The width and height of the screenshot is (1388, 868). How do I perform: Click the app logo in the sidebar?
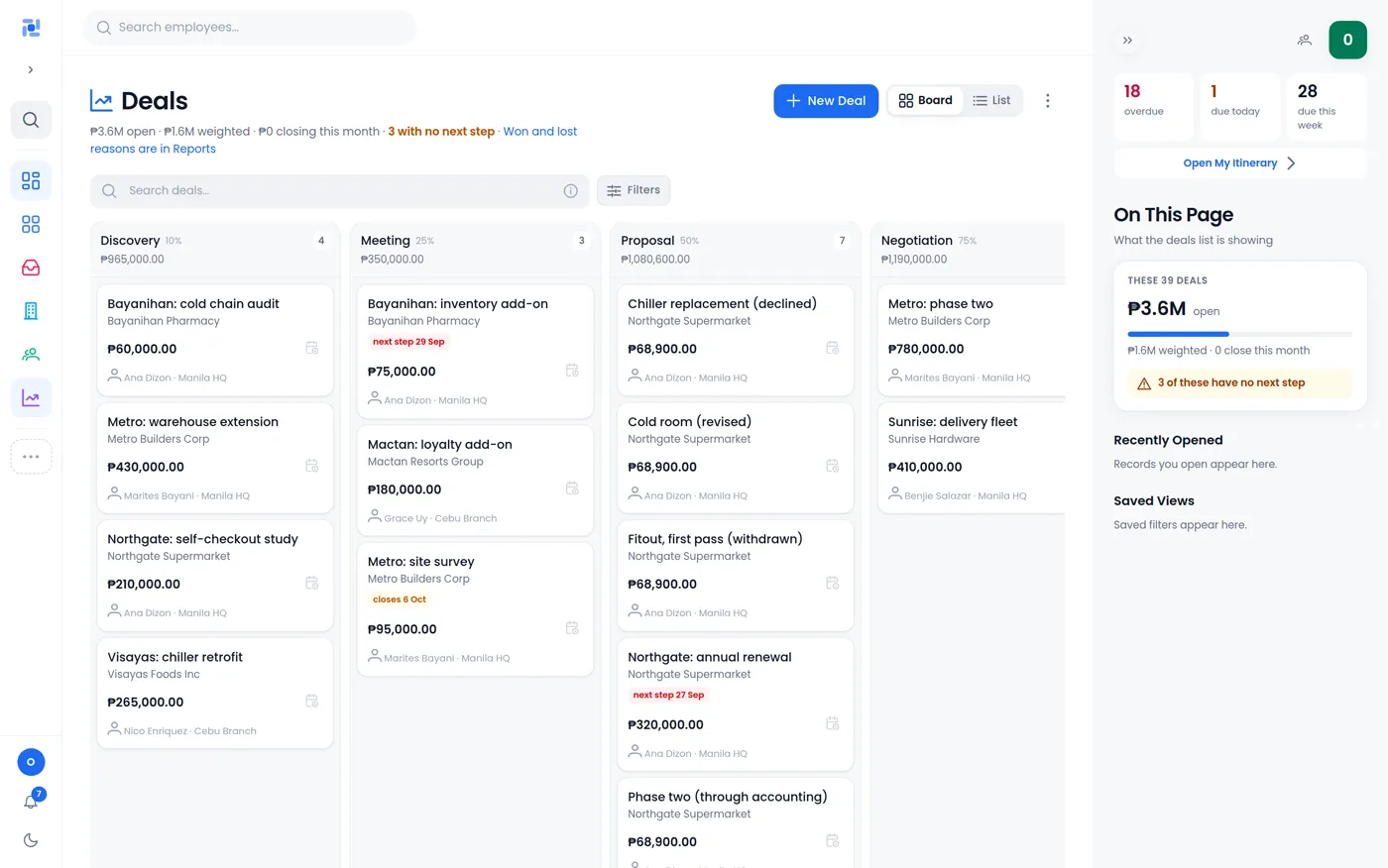point(31,28)
